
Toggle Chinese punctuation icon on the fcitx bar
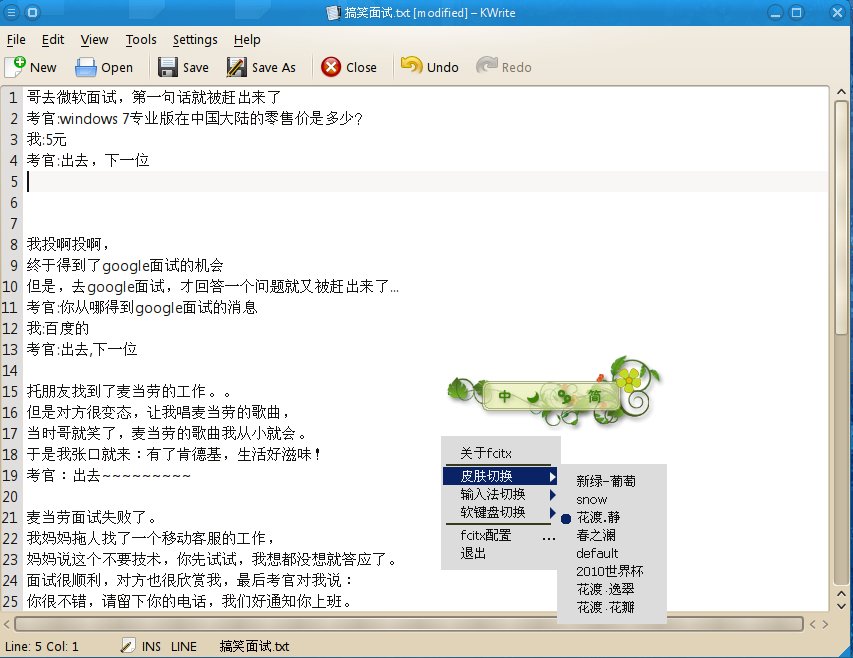[x=565, y=397]
